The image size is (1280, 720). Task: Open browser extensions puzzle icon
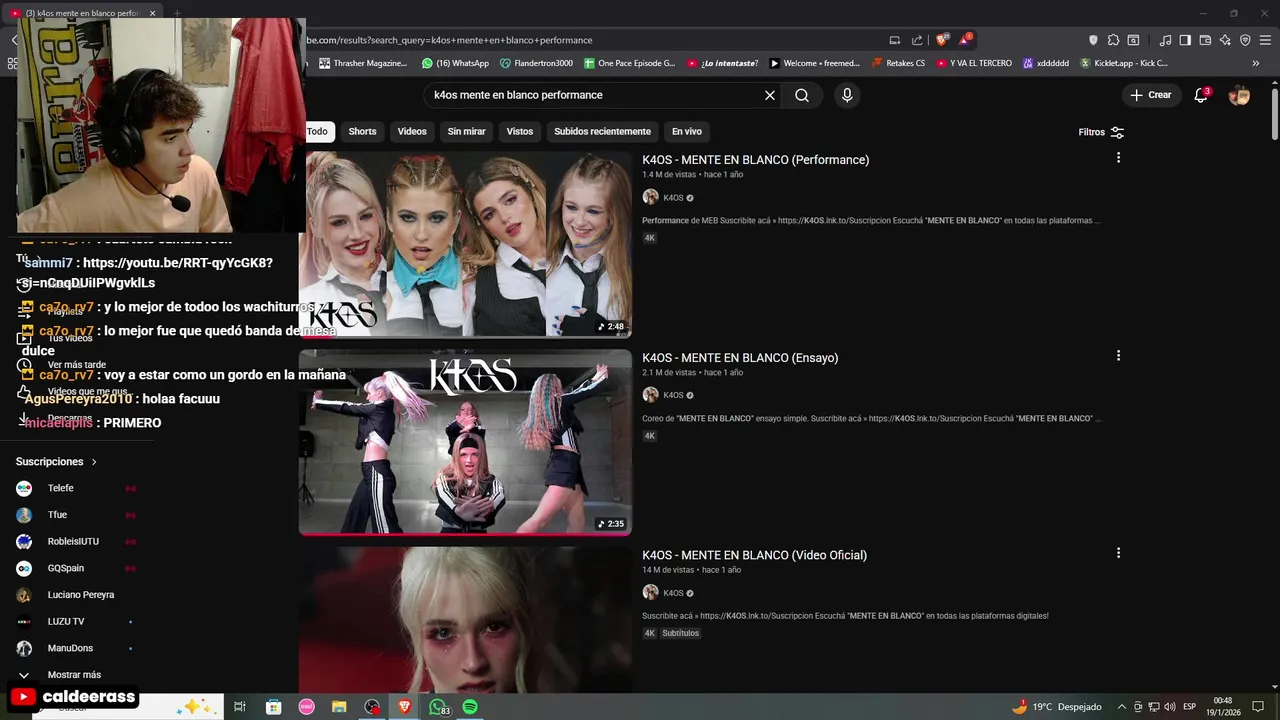(1113, 40)
